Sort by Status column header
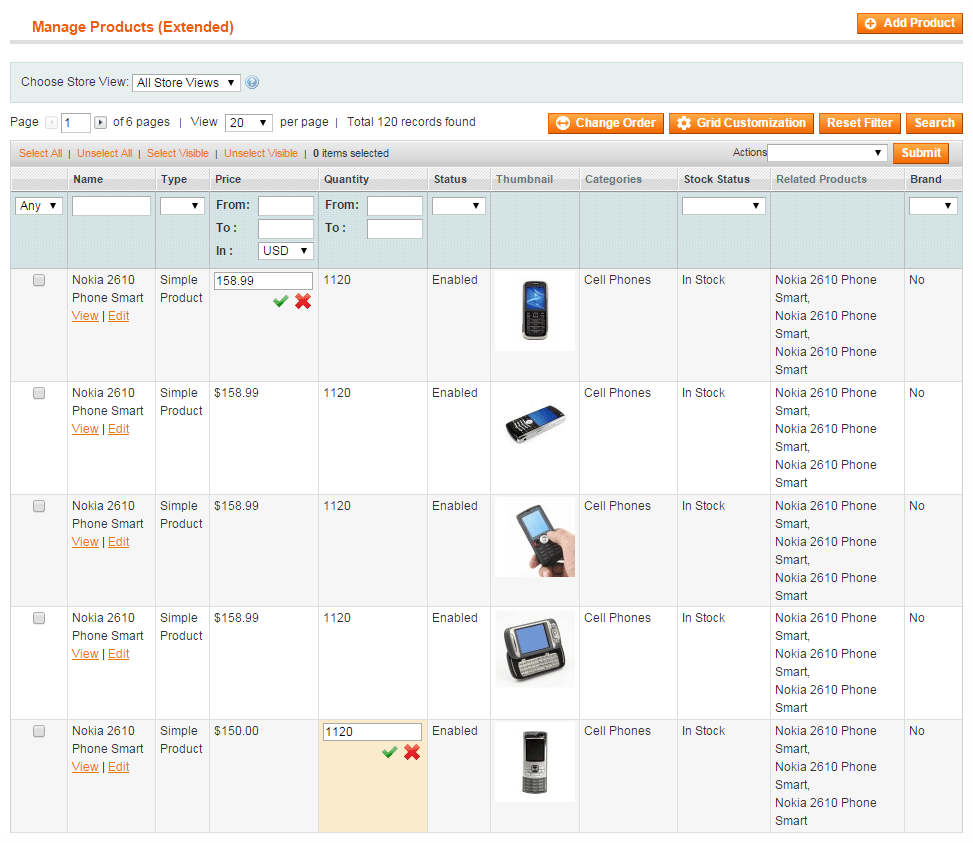The image size is (973, 843). pos(450,179)
